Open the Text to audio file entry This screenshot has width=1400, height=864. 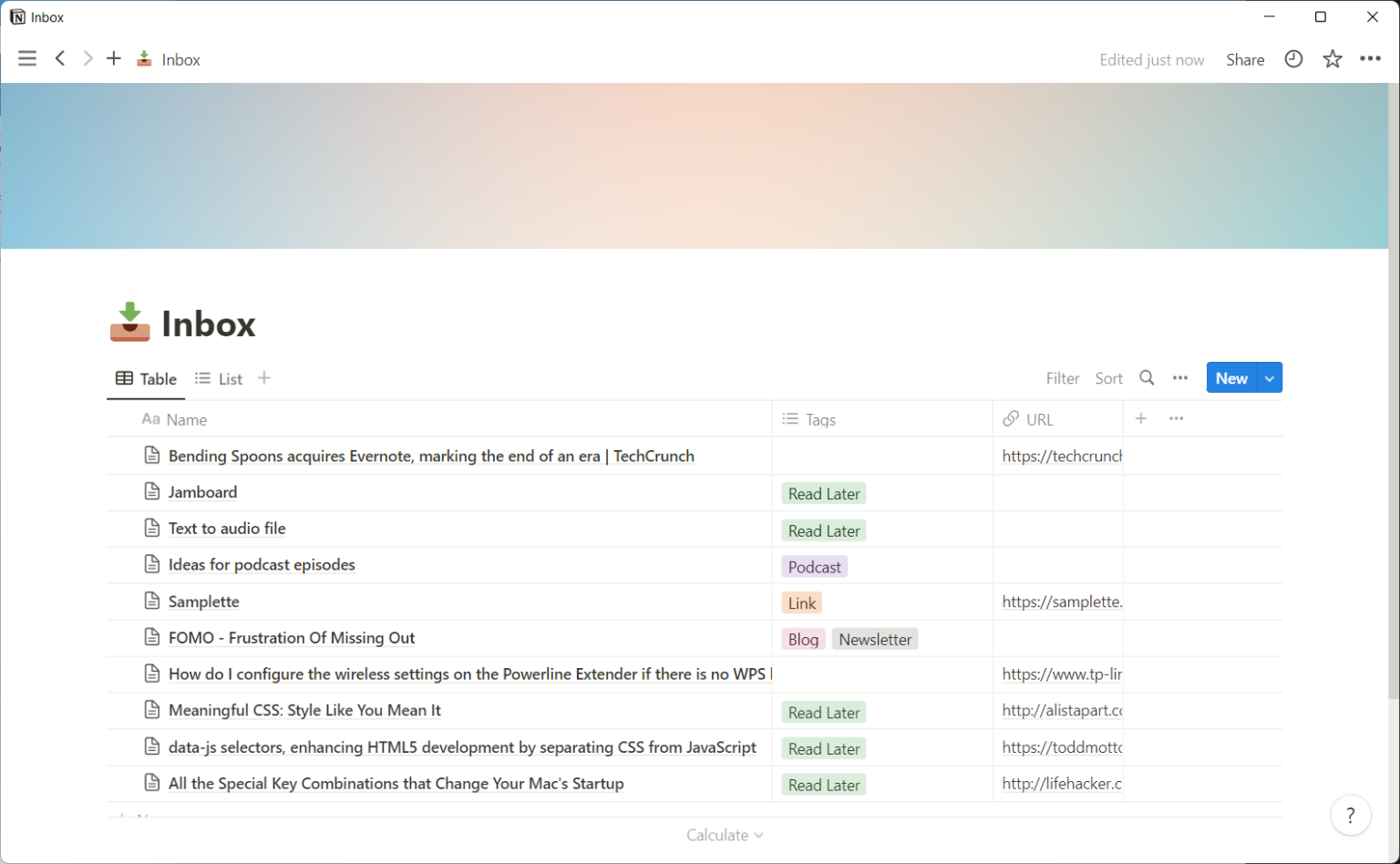click(227, 529)
